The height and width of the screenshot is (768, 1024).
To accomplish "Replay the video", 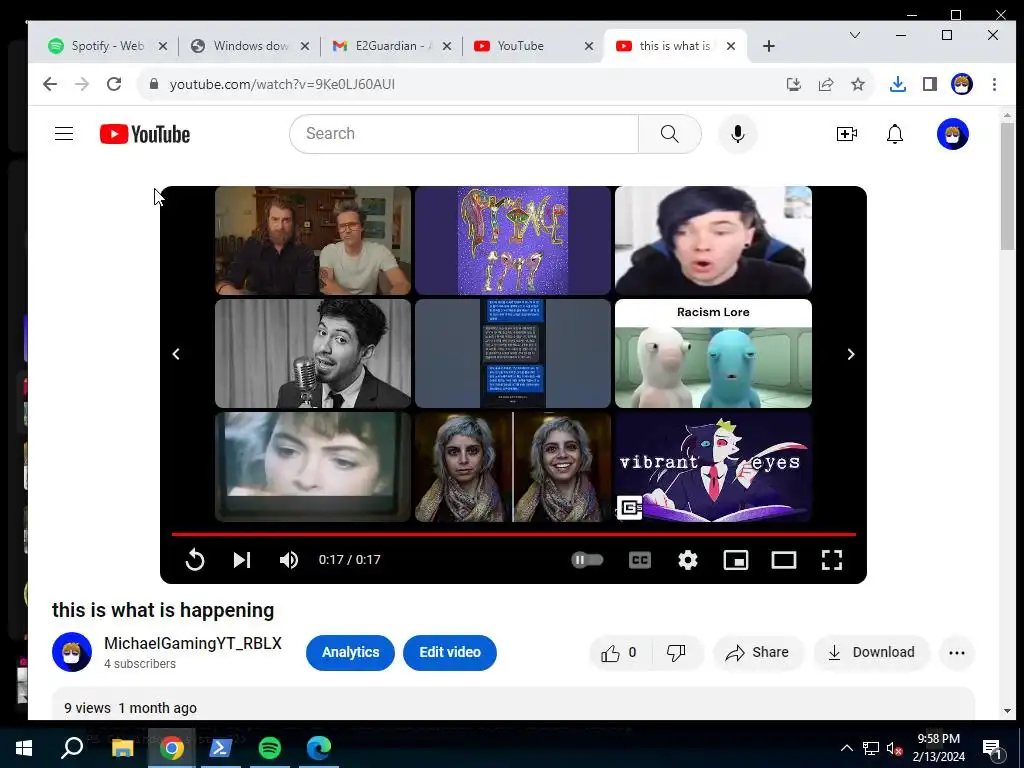I will click(x=195, y=560).
